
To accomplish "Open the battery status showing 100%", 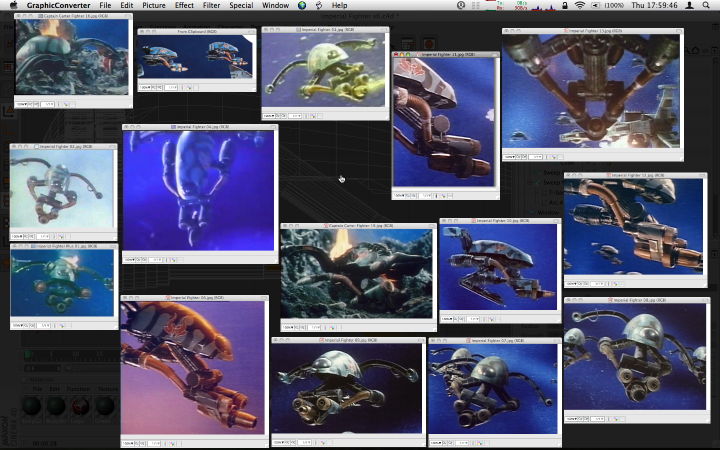I will click(x=608, y=6).
